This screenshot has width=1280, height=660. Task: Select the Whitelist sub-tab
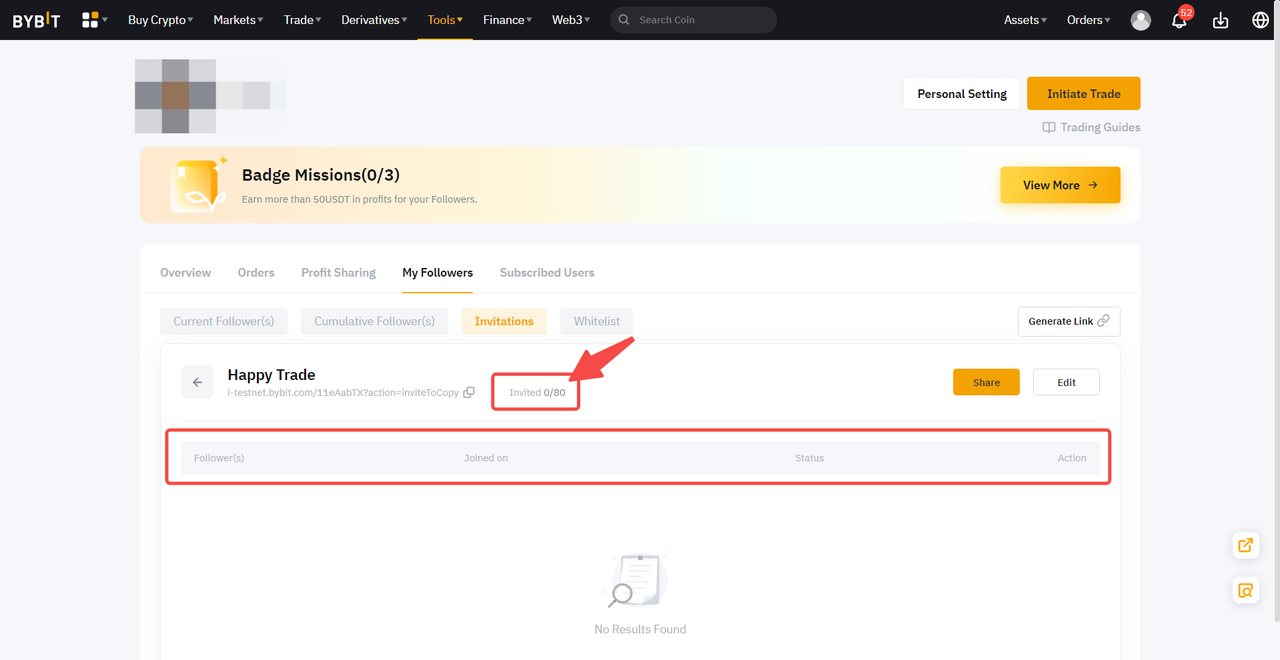[x=596, y=321]
